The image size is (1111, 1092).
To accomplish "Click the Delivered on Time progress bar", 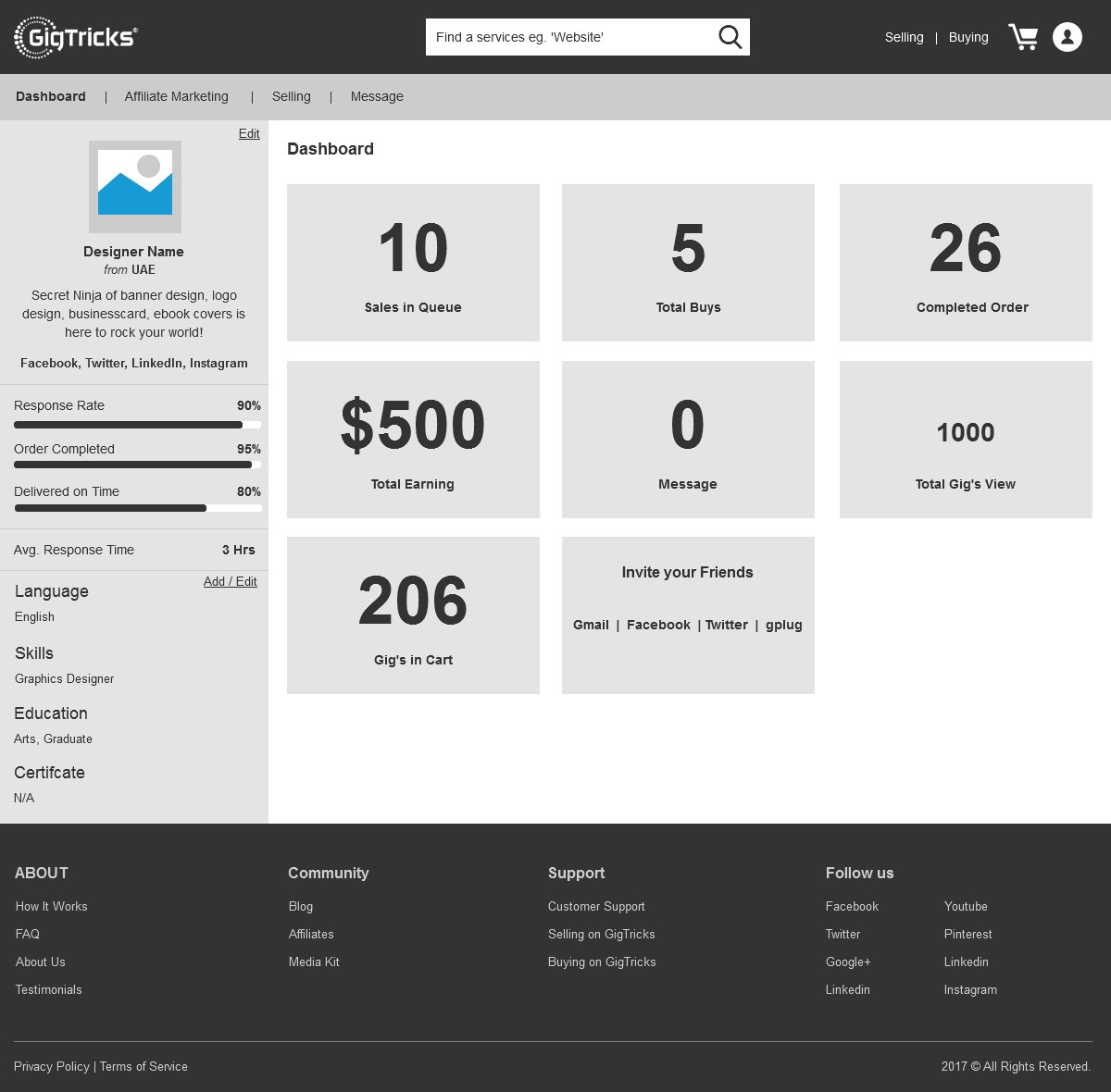I will [137, 508].
